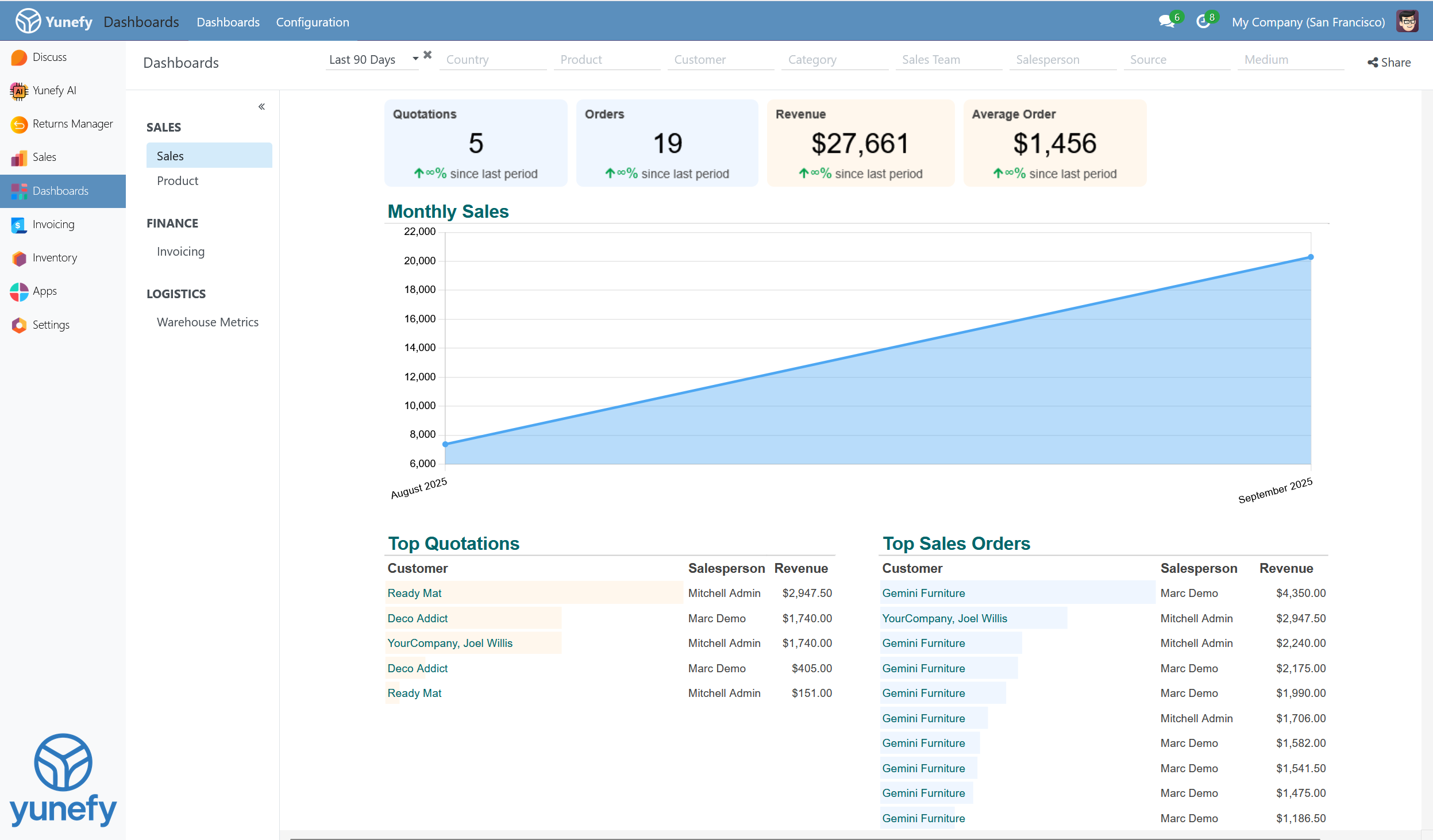Clear the Last 90 Days filter
This screenshot has width=1433, height=840.
427,55
